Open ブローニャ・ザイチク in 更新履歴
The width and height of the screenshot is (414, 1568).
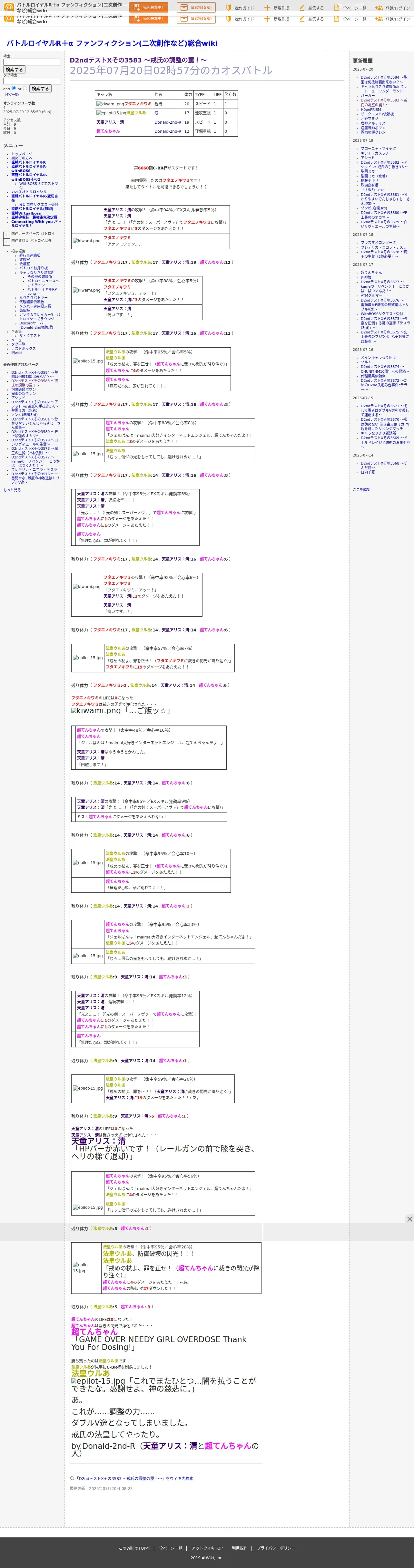click(378, 149)
